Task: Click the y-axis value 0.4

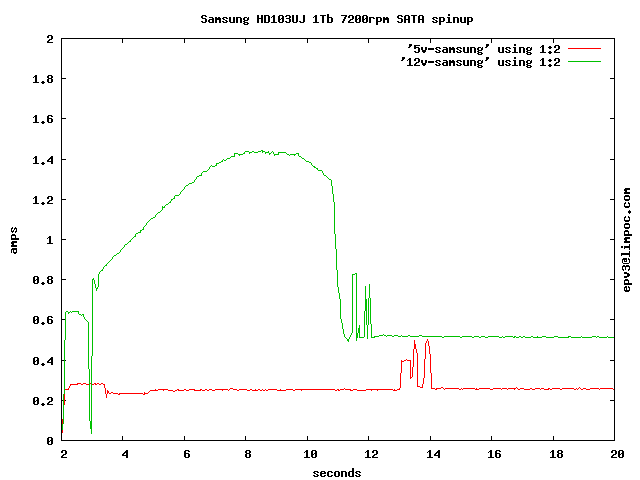Action: 43,361
